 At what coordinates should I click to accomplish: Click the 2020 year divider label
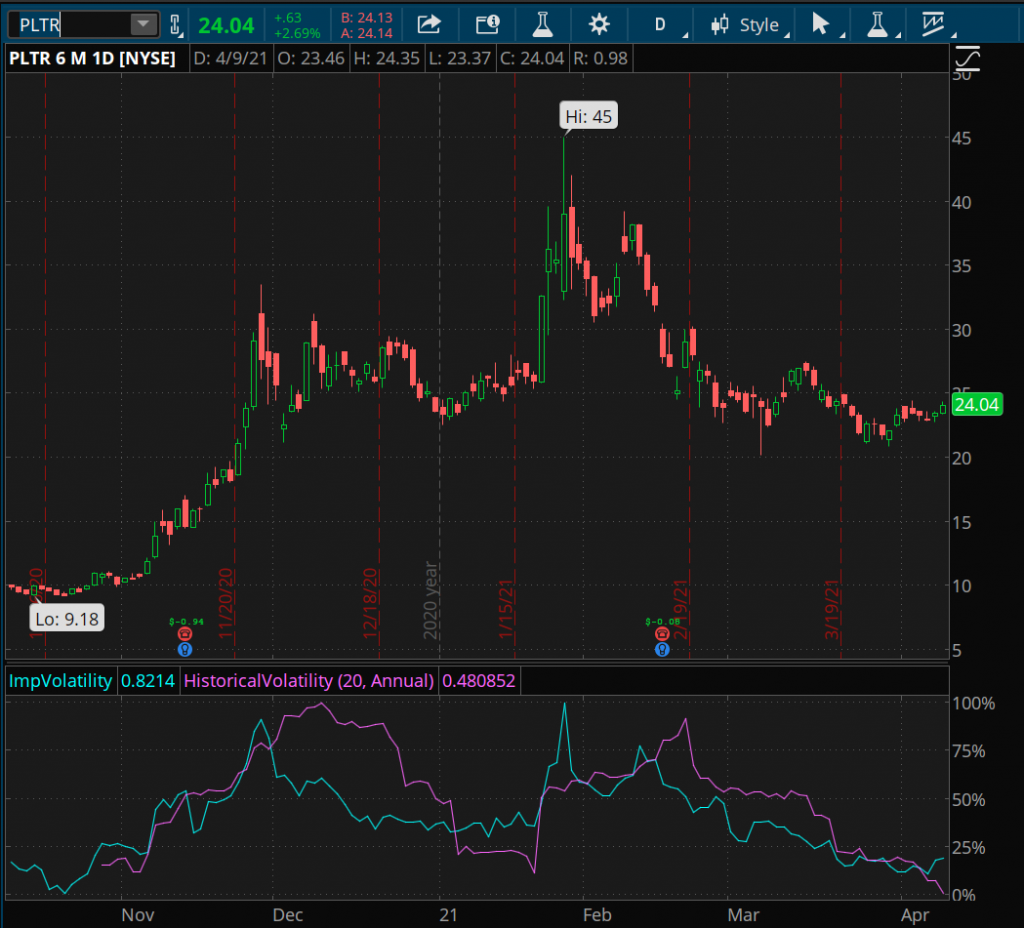[430, 600]
